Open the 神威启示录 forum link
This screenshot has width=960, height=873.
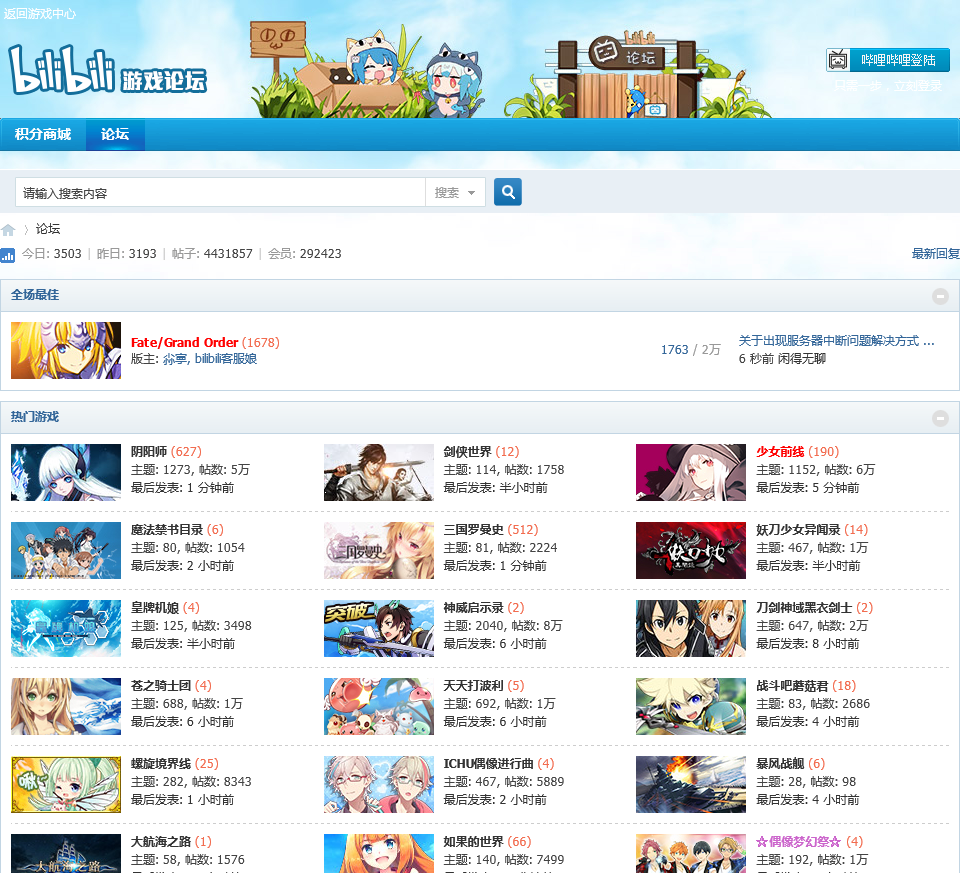click(x=473, y=607)
